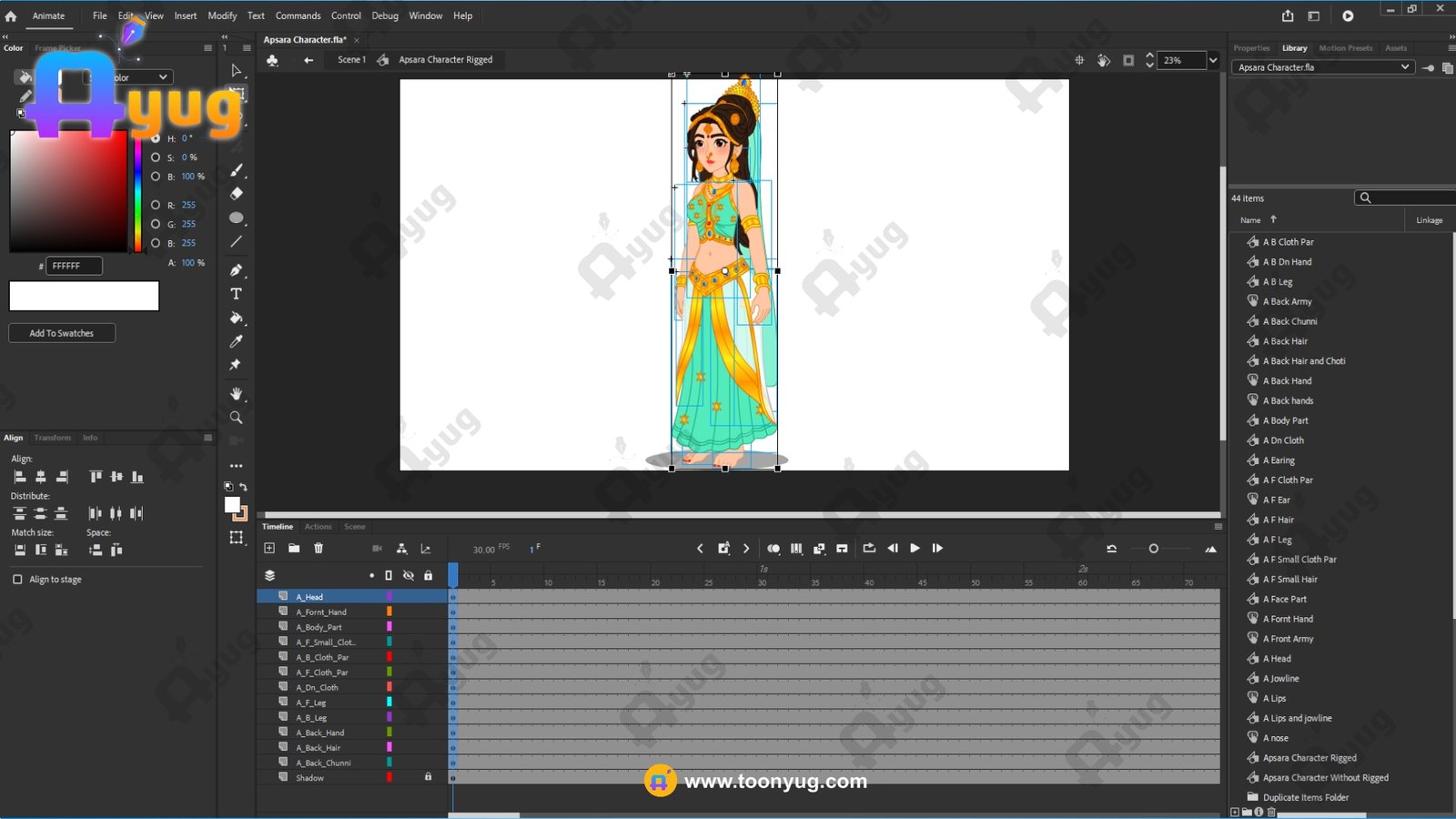
Task: Select the R red radio button
Action: pos(156,205)
